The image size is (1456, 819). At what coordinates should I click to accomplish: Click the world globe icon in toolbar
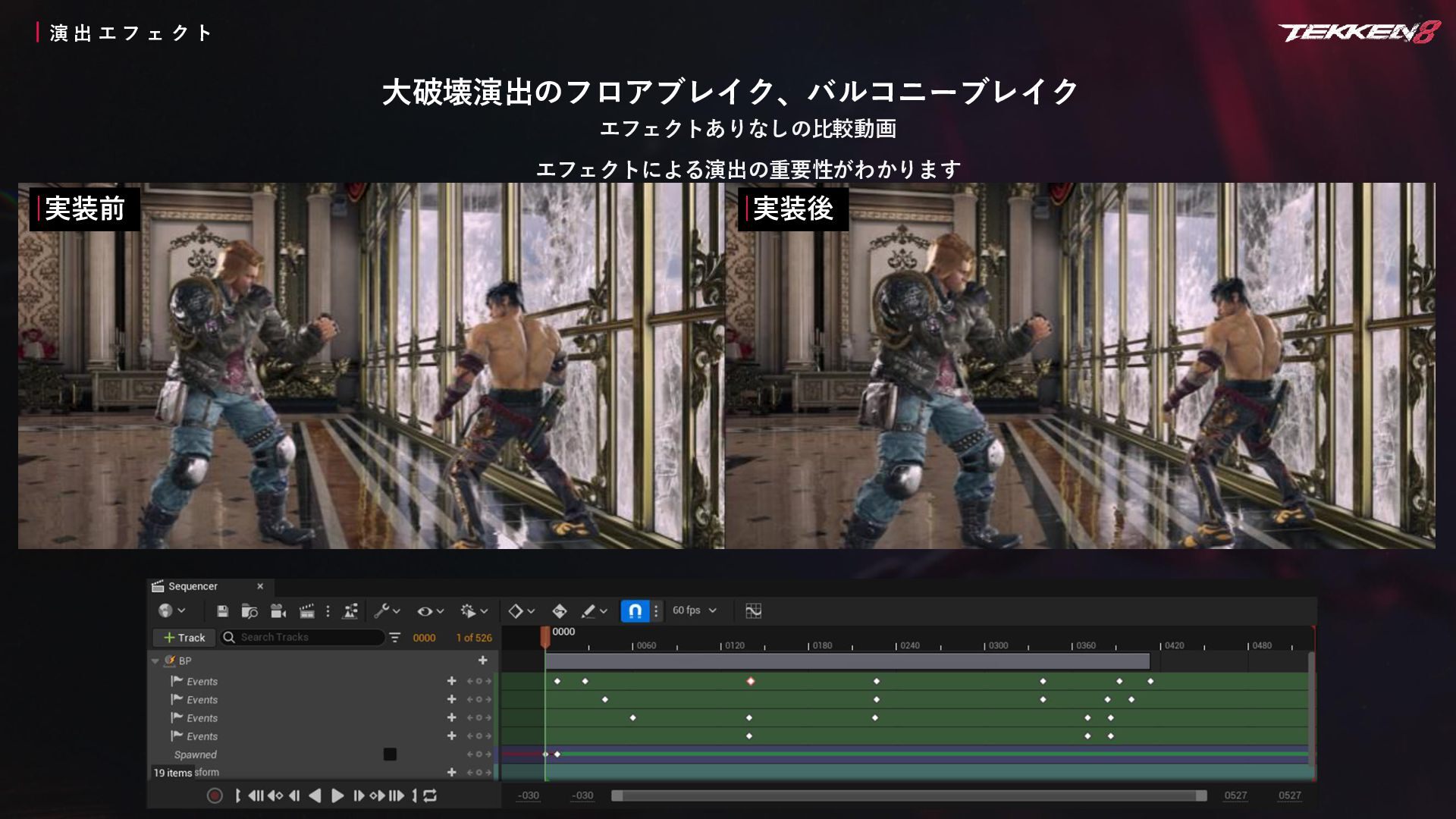point(165,610)
